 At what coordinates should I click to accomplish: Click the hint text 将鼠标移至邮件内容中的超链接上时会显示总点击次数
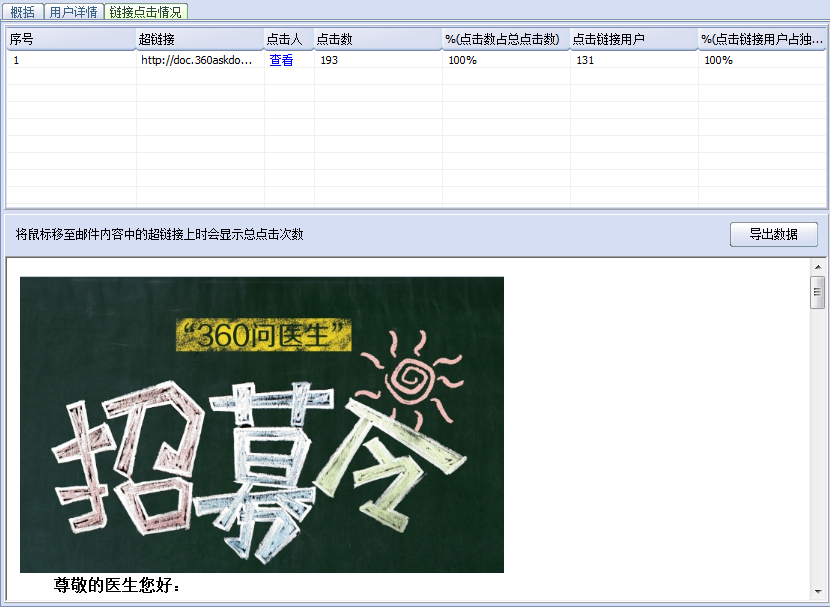(x=159, y=234)
